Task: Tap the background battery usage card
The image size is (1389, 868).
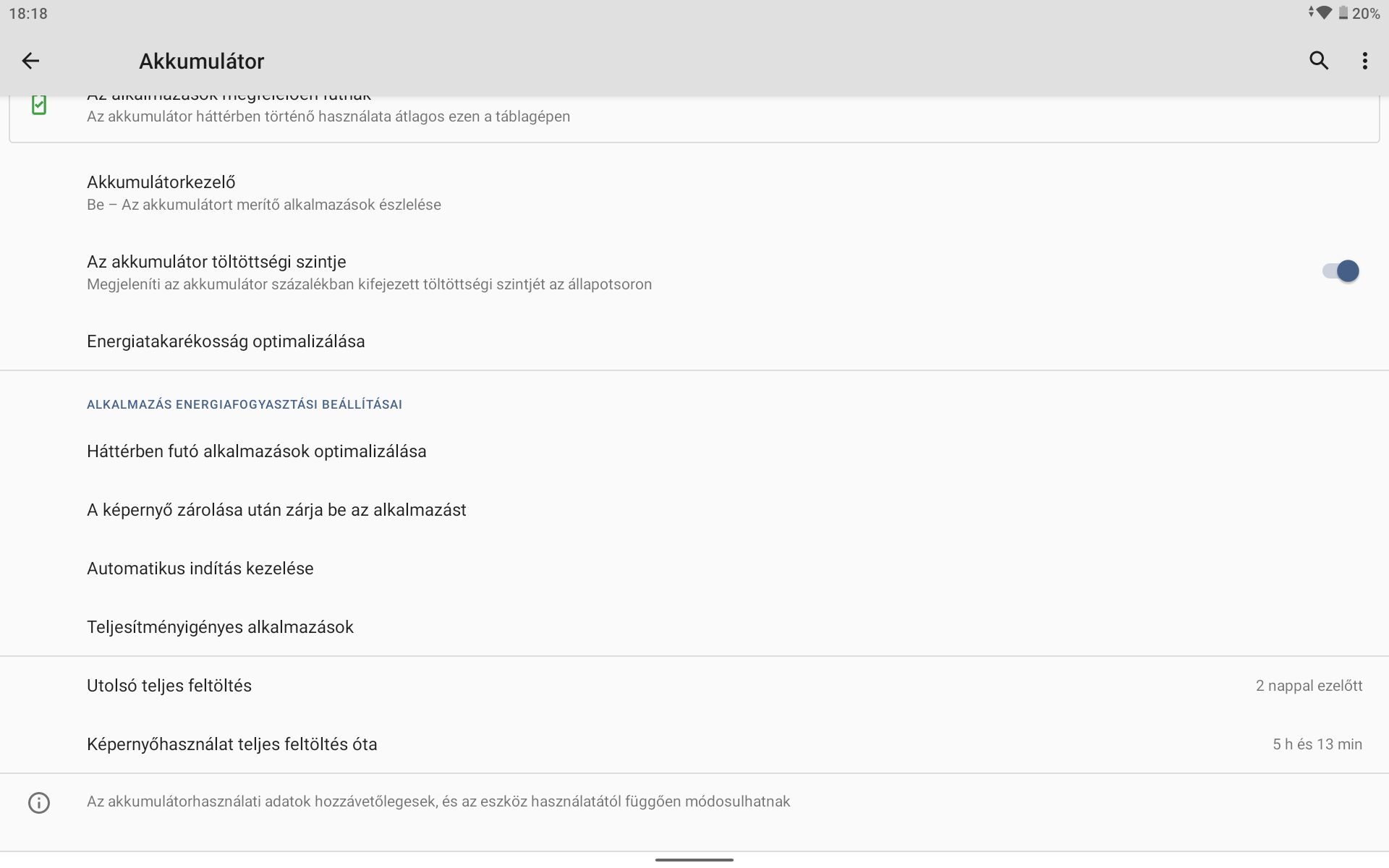Action: (694, 119)
